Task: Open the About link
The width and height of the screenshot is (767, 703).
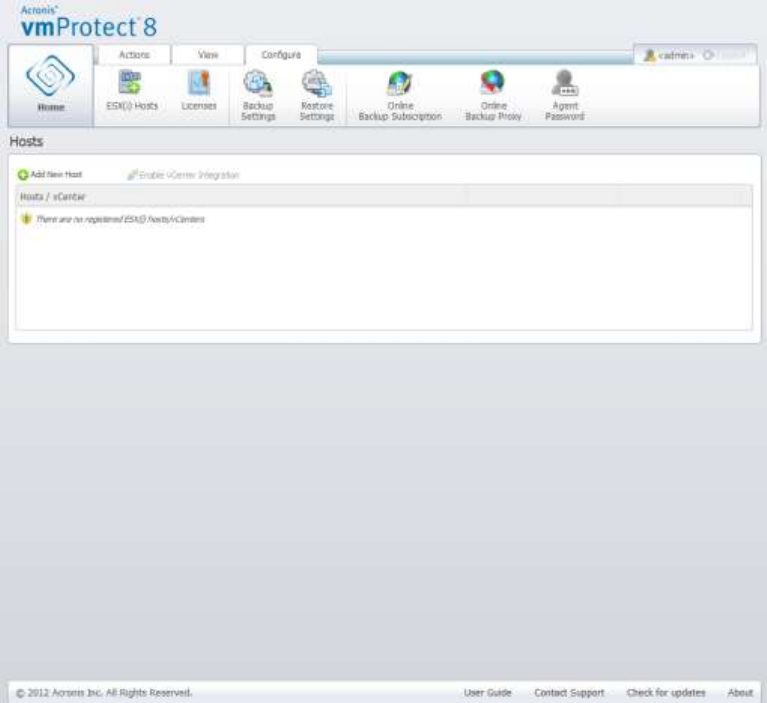Action: (740, 692)
